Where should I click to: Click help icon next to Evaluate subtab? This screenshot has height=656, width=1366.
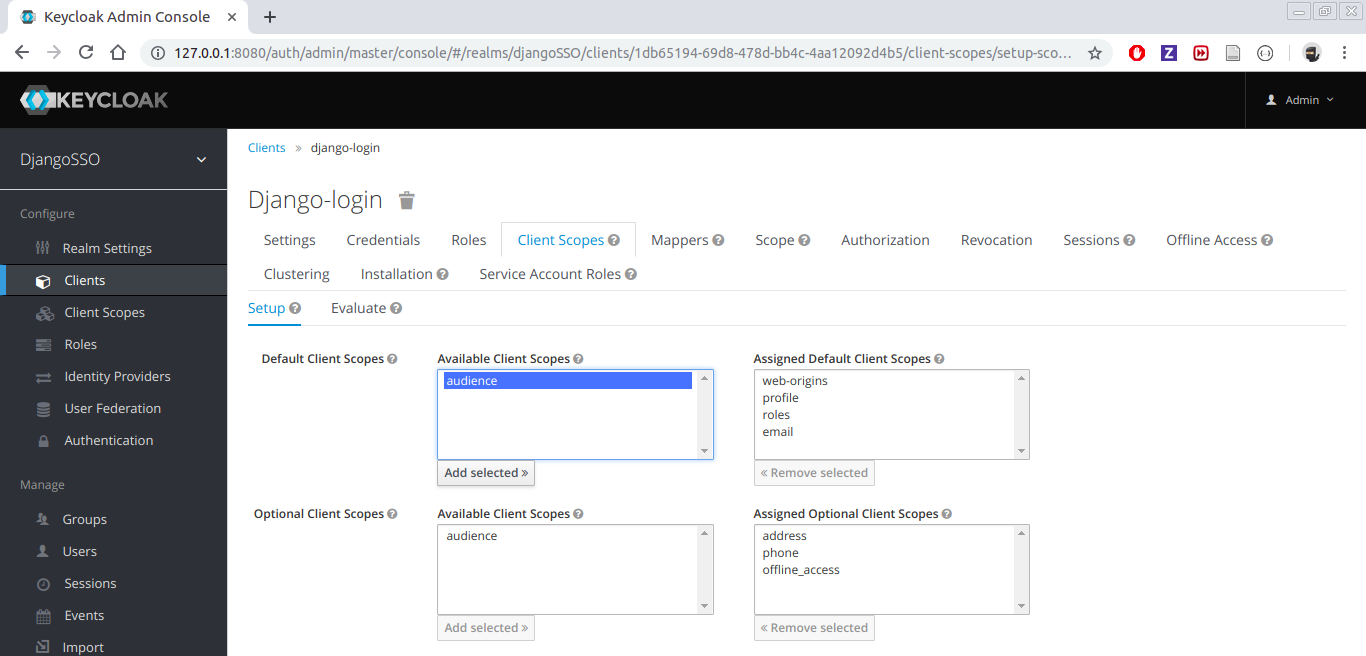pos(396,308)
